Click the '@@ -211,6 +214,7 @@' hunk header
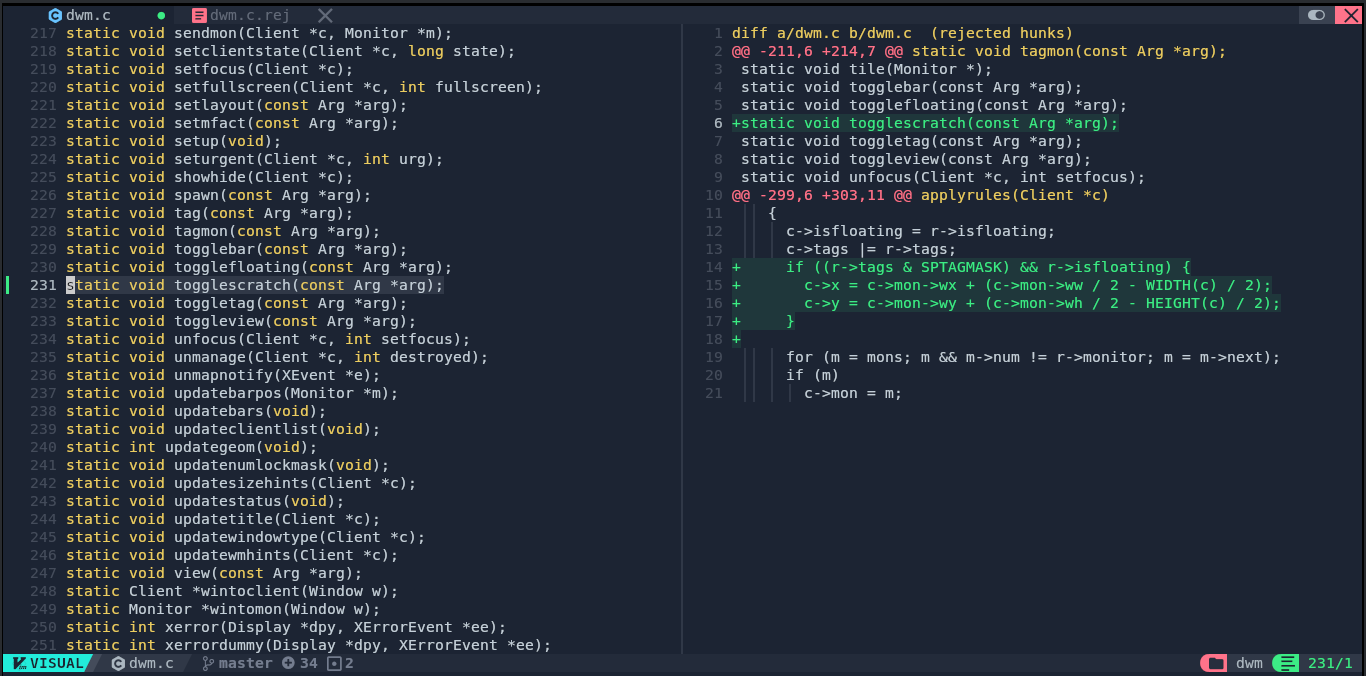The image size is (1366, 676). 979,51
